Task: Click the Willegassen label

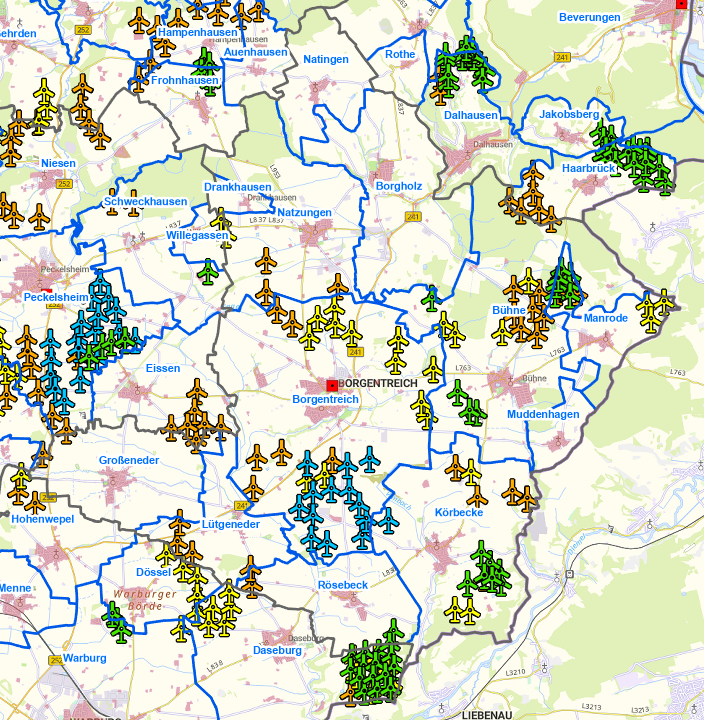Action: pos(197,236)
